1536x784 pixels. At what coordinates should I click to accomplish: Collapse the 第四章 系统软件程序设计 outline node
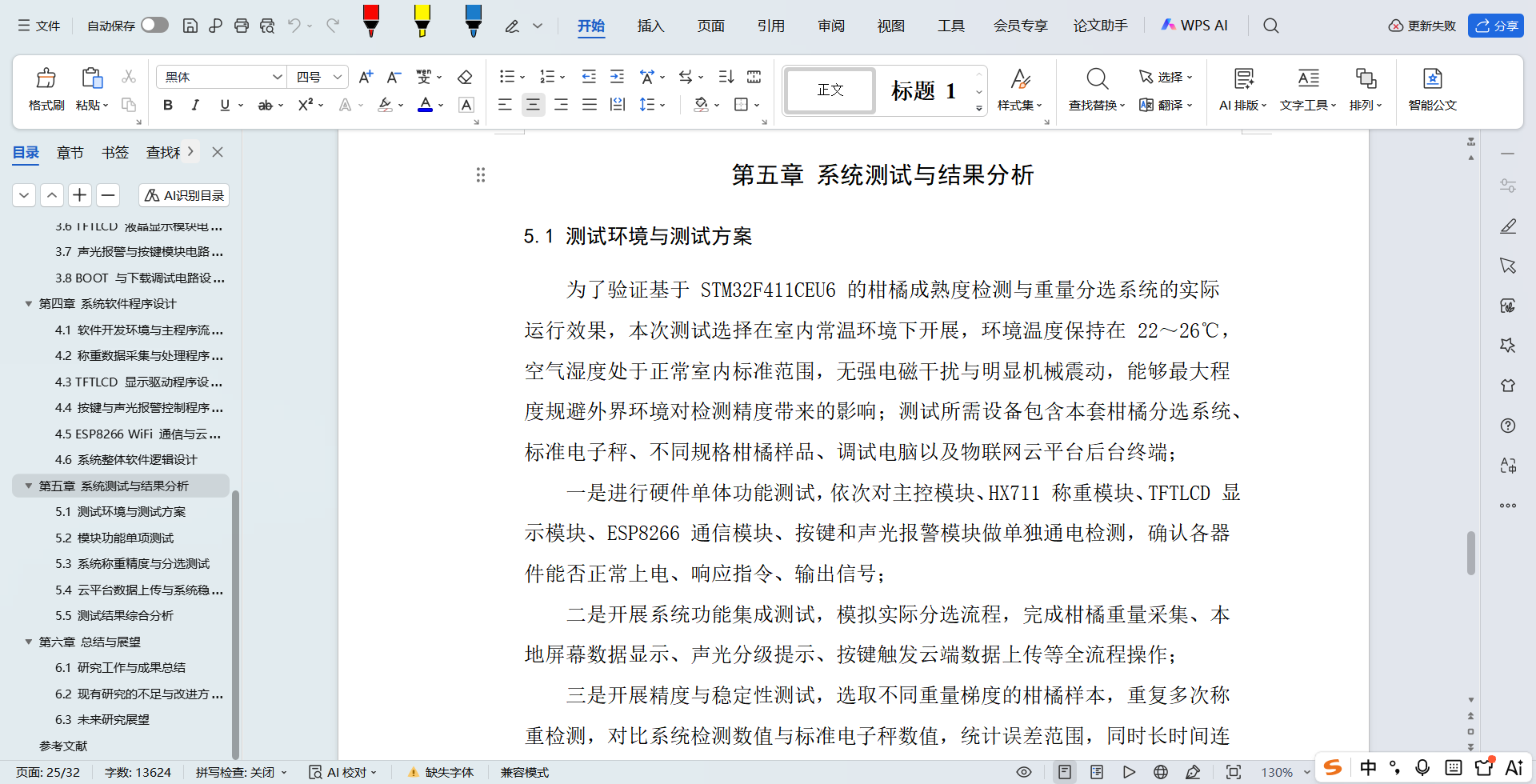pyautogui.click(x=29, y=304)
